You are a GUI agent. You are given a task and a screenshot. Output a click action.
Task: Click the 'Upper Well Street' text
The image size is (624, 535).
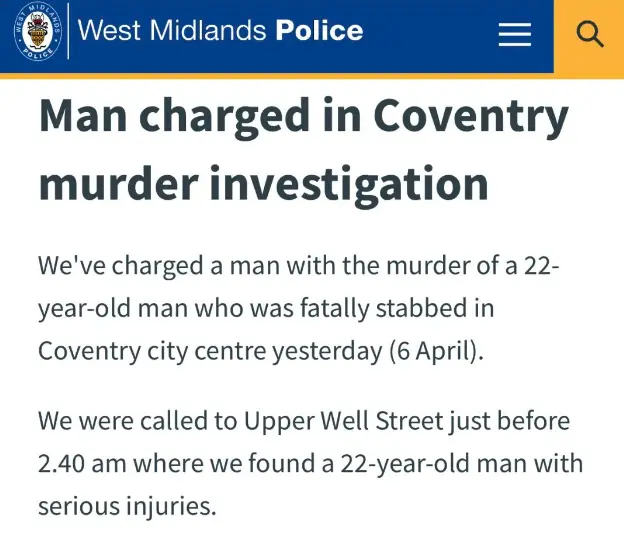tap(343, 422)
